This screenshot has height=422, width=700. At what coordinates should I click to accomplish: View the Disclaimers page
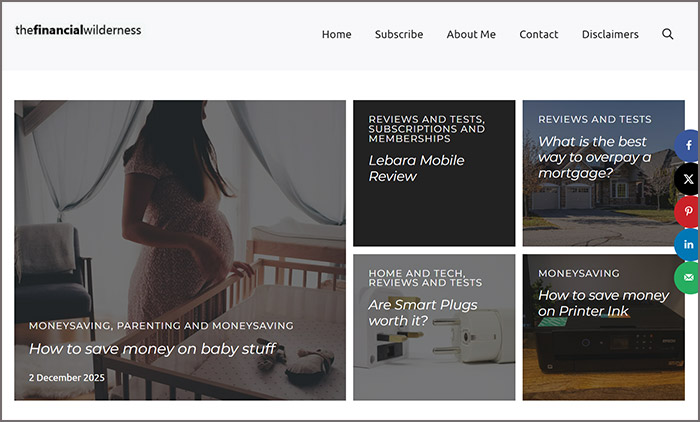610,34
